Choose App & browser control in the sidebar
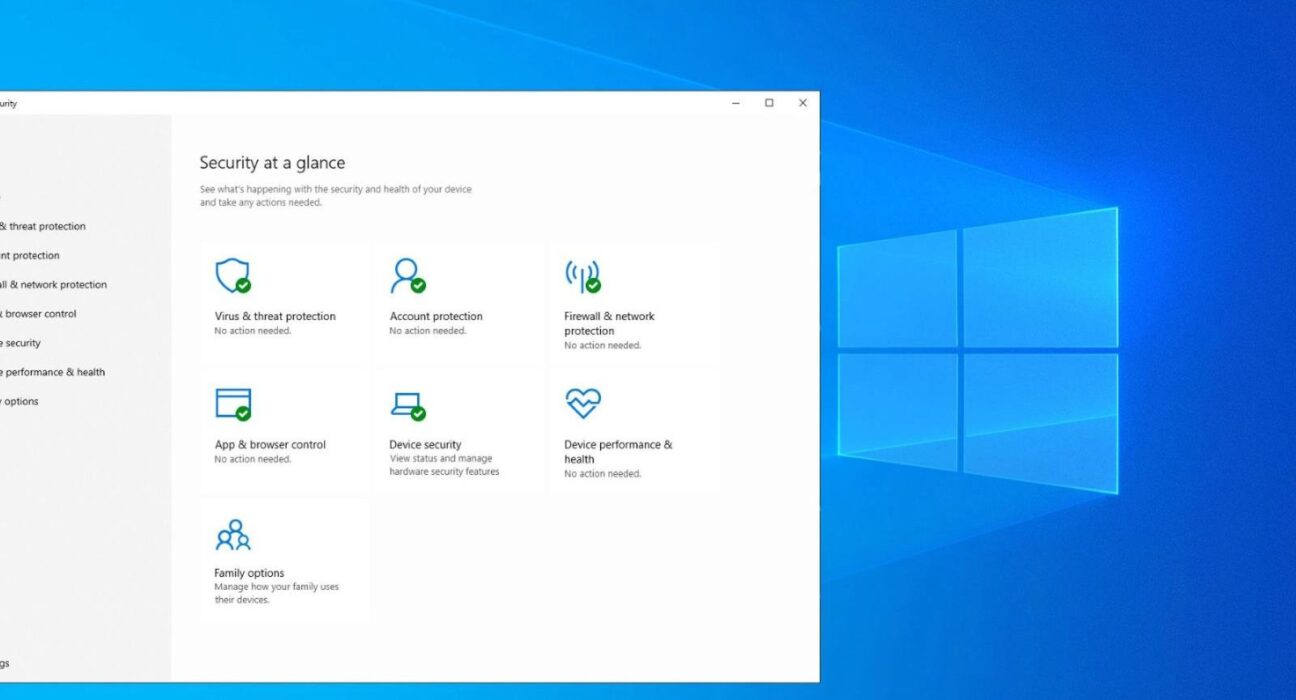Image resolution: width=1296 pixels, height=700 pixels. coord(38,313)
